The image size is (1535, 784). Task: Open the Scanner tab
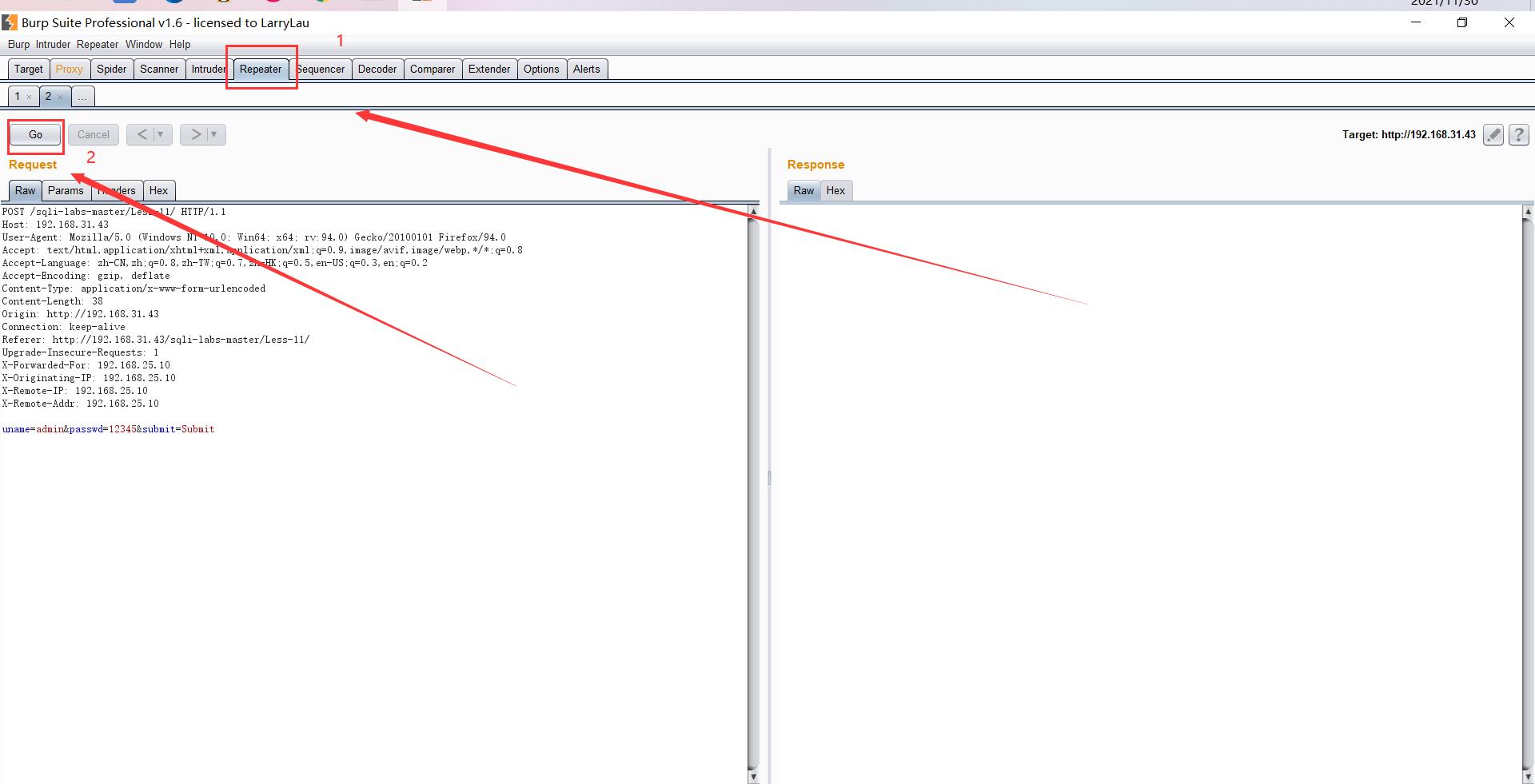pos(159,69)
